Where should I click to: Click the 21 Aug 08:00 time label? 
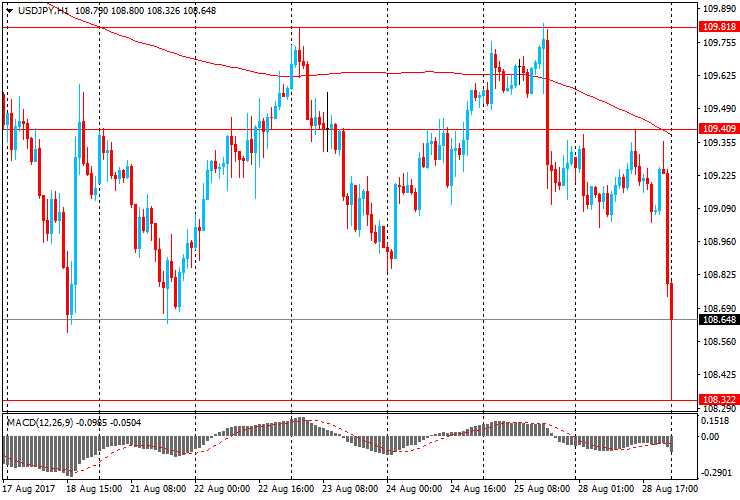(x=158, y=489)
